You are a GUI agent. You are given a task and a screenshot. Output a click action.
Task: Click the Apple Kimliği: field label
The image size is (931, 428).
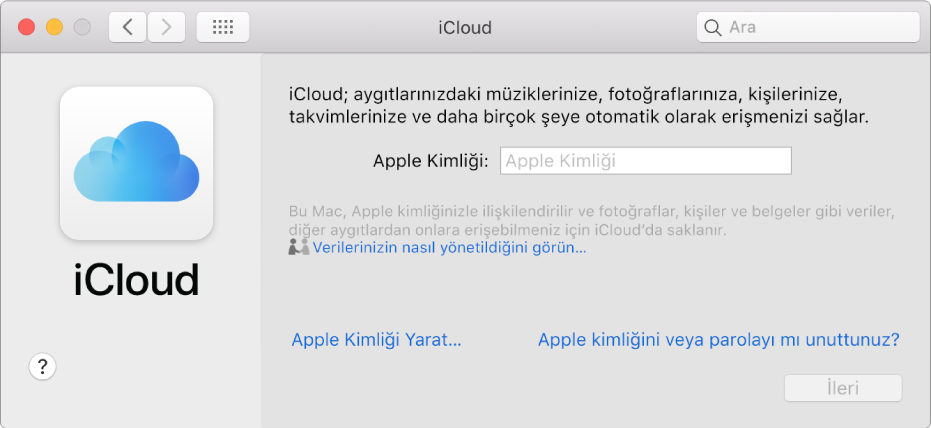point(430,161)
